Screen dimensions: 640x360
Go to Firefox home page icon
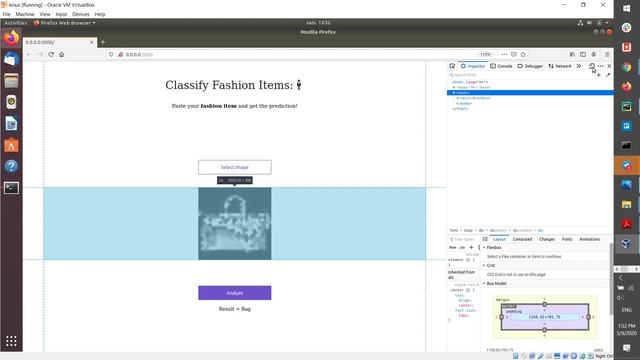point(62,54)
